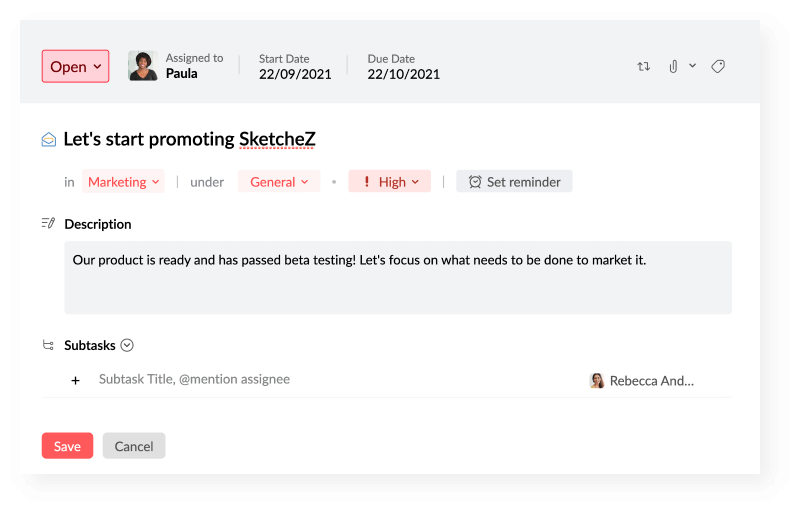
Task: Click the paperclip attachment icon
Action: (674, 67)
